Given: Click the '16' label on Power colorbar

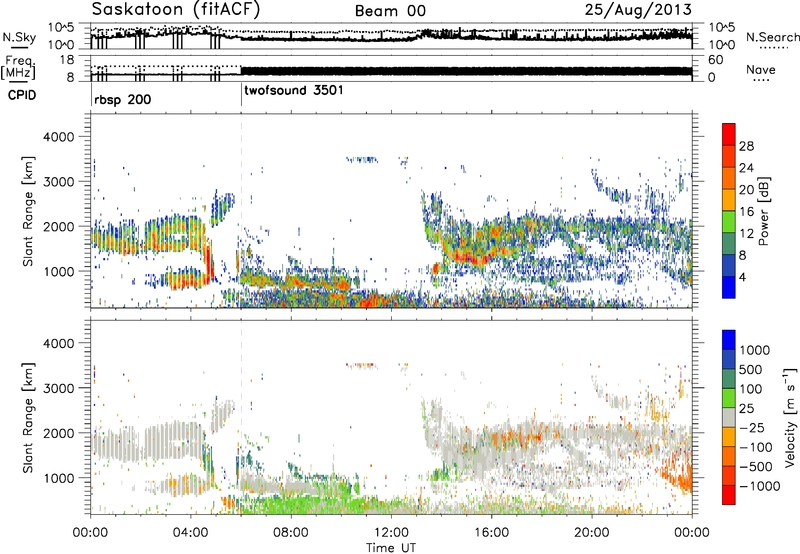Looking at the screenshot, I should (746, 212).
